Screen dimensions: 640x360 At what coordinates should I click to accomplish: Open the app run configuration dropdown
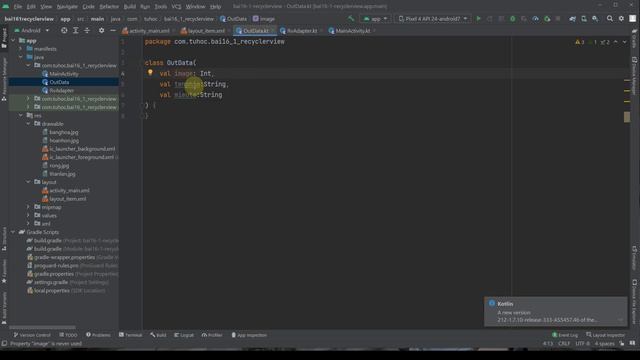pos(376,19)
